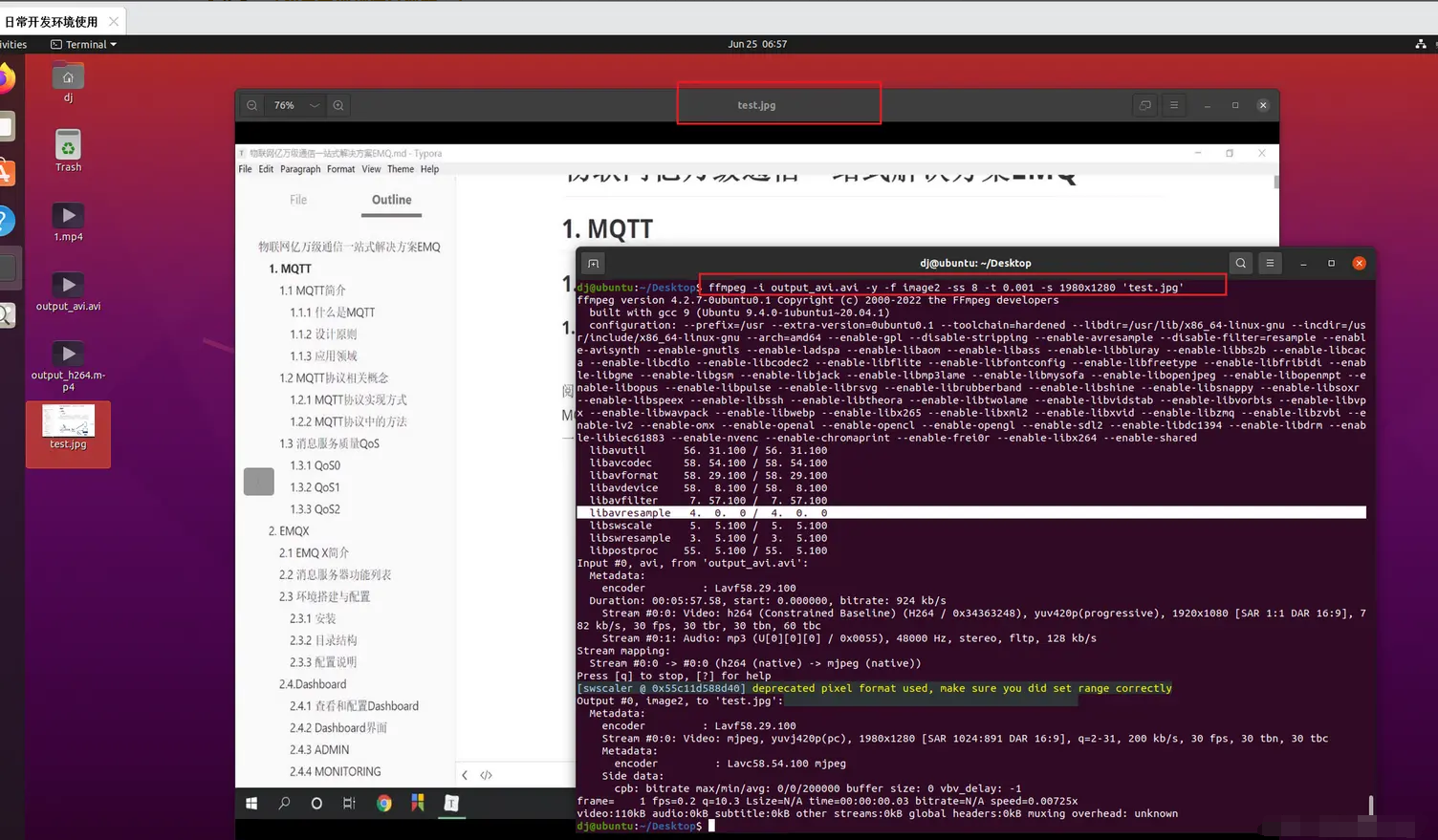1438x840 pixels.
Task: Open the network status icon in top bar
Action: click(1421, 44)
